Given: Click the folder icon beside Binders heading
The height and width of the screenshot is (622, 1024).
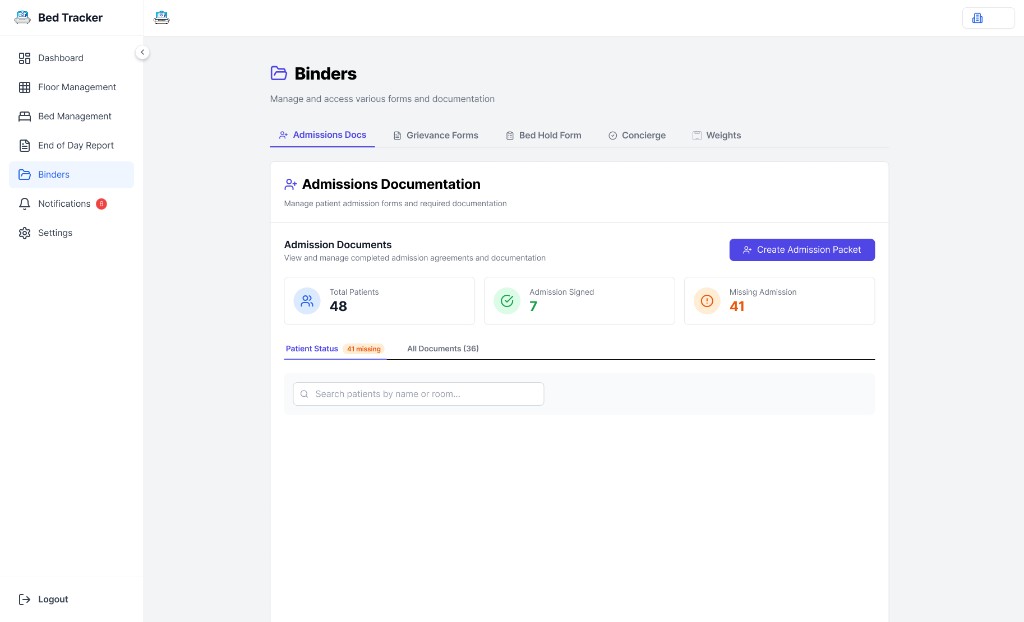Looking at the screenshot, I should point(279,73).
